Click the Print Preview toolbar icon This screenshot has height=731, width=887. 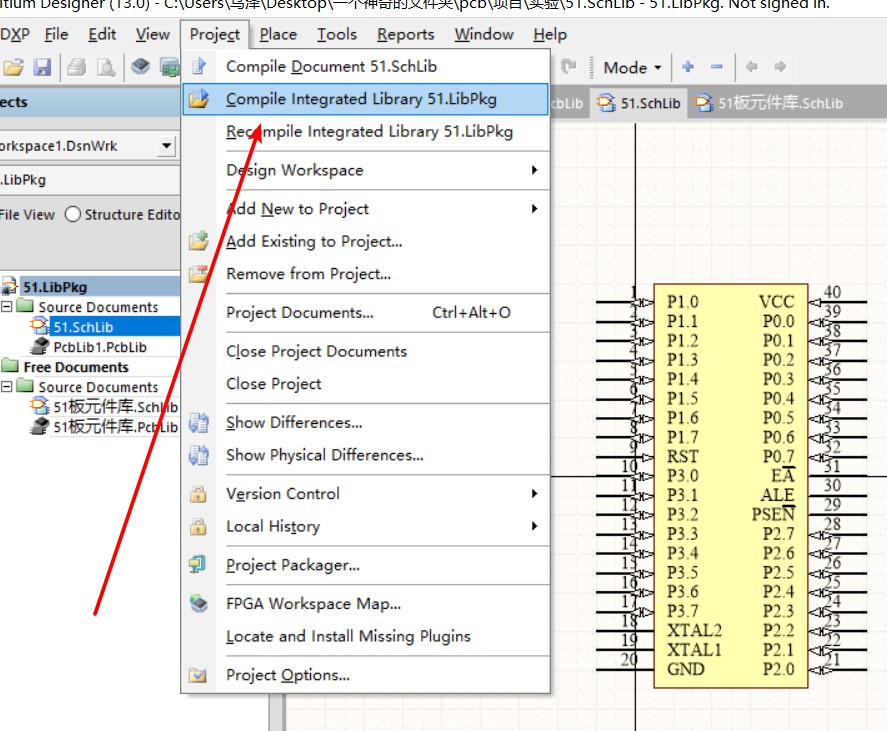tap(106, 67)
